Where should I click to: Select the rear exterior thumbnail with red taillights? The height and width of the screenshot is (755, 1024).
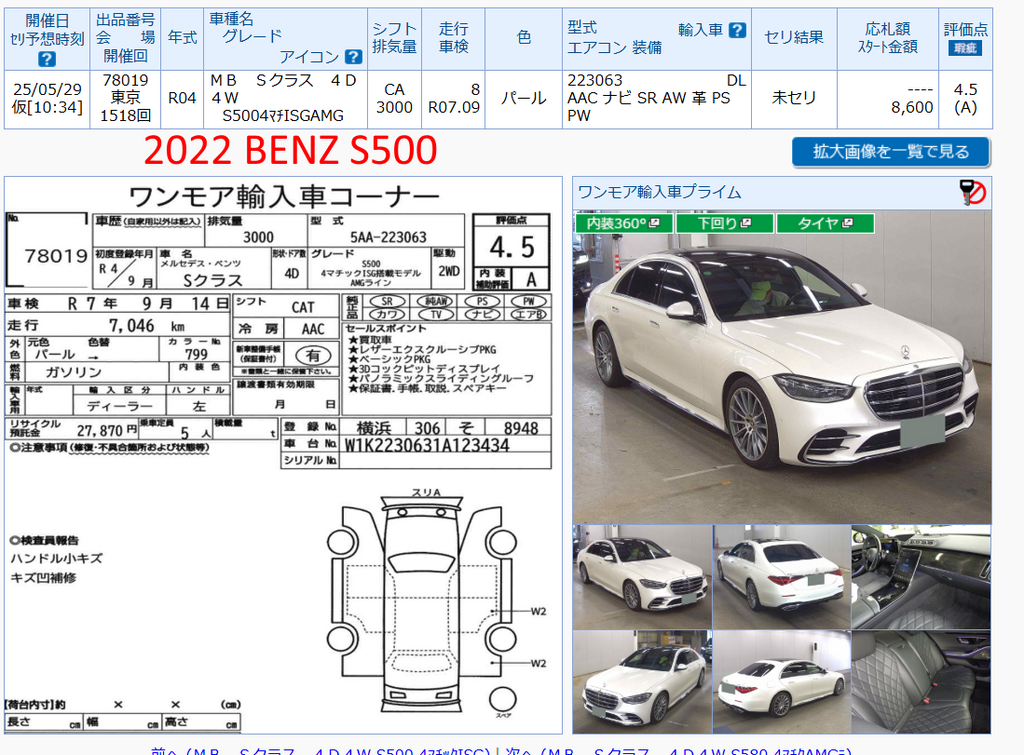point(782,577)
